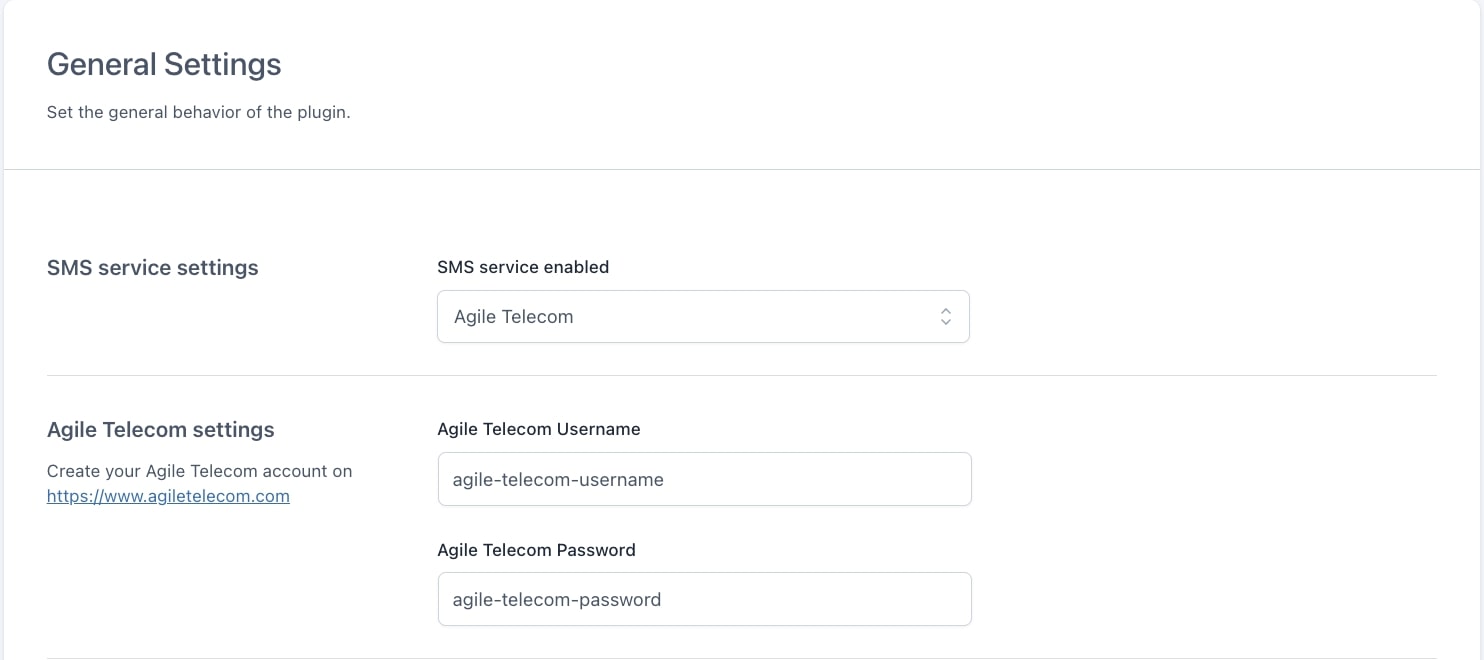
Task: Focus the Agile Telecom Password input field
Action: [704, 599]
